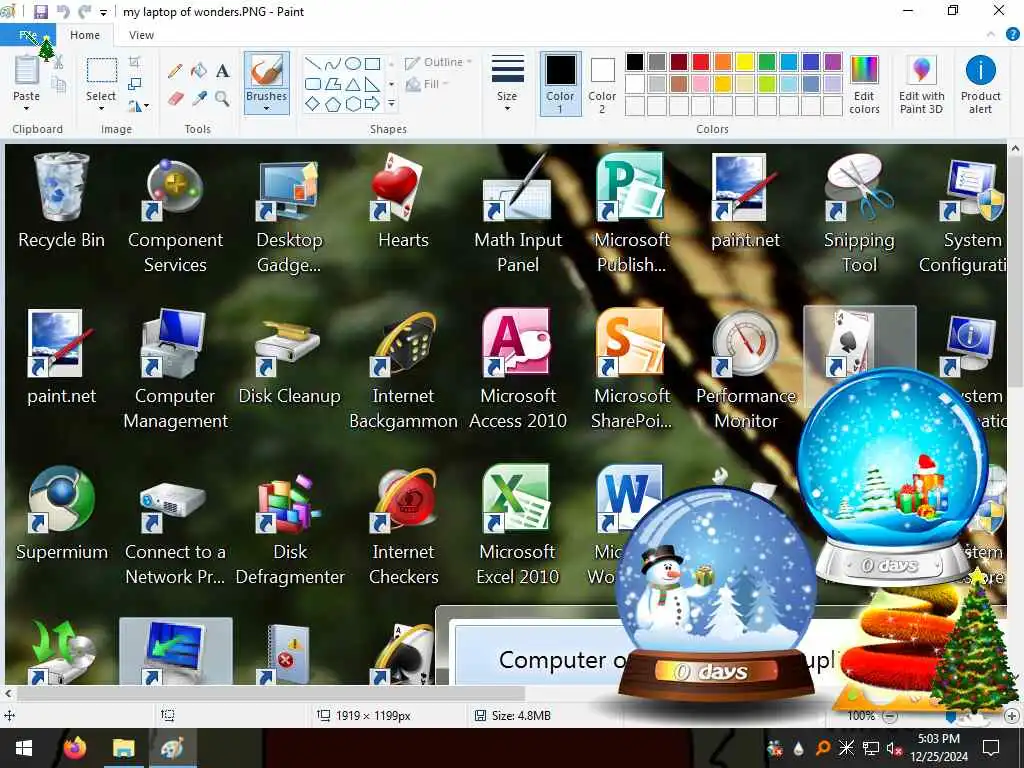
Task: Choose the Oval shape
Action: [353, 63]
